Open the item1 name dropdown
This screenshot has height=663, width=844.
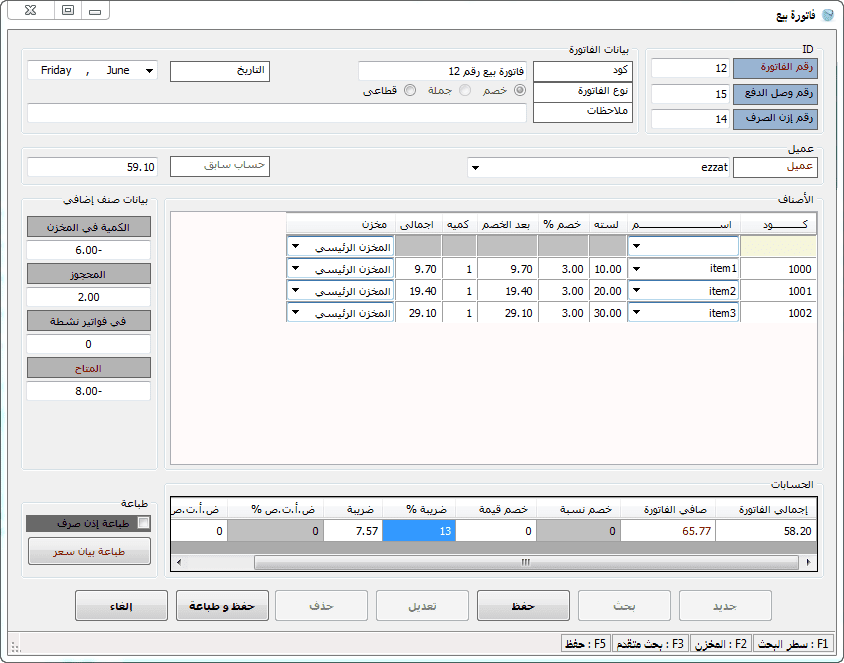(x=635, y=269)
